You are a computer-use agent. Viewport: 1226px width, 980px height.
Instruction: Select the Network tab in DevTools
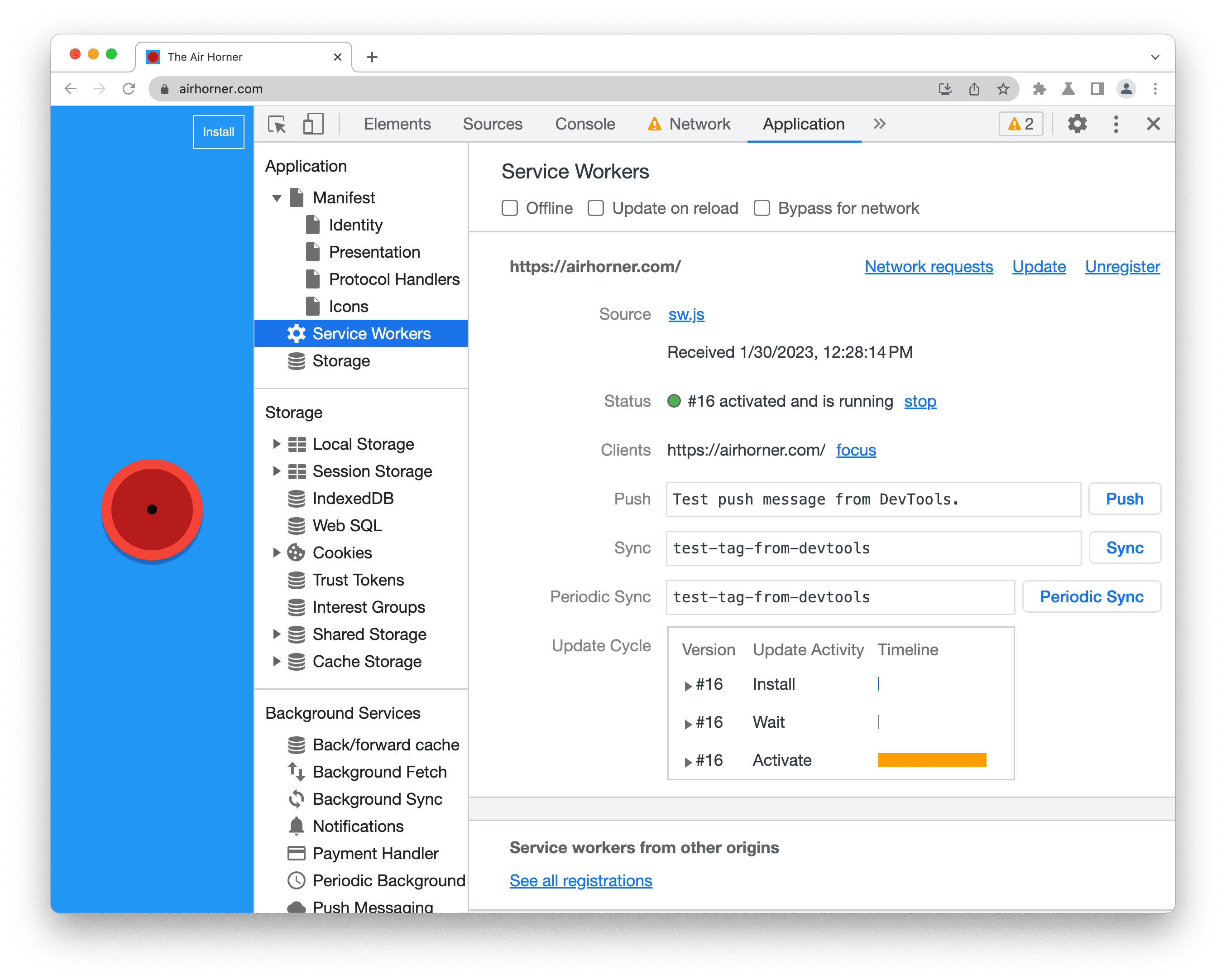(697, 124)
